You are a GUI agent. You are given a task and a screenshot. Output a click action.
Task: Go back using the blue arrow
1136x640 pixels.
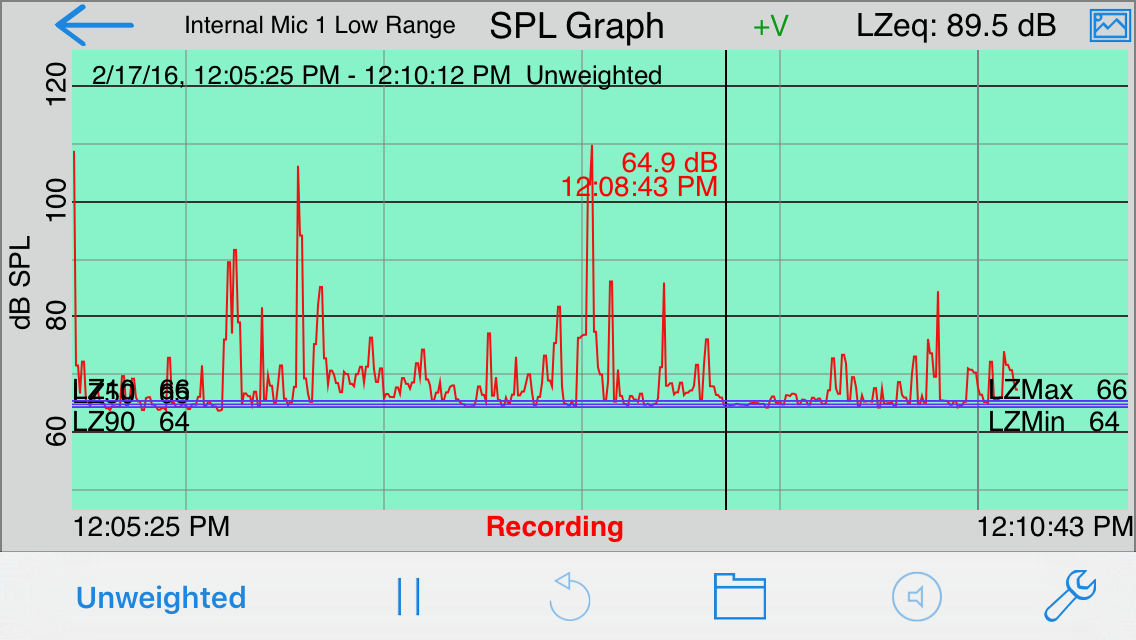pos(94,25)
